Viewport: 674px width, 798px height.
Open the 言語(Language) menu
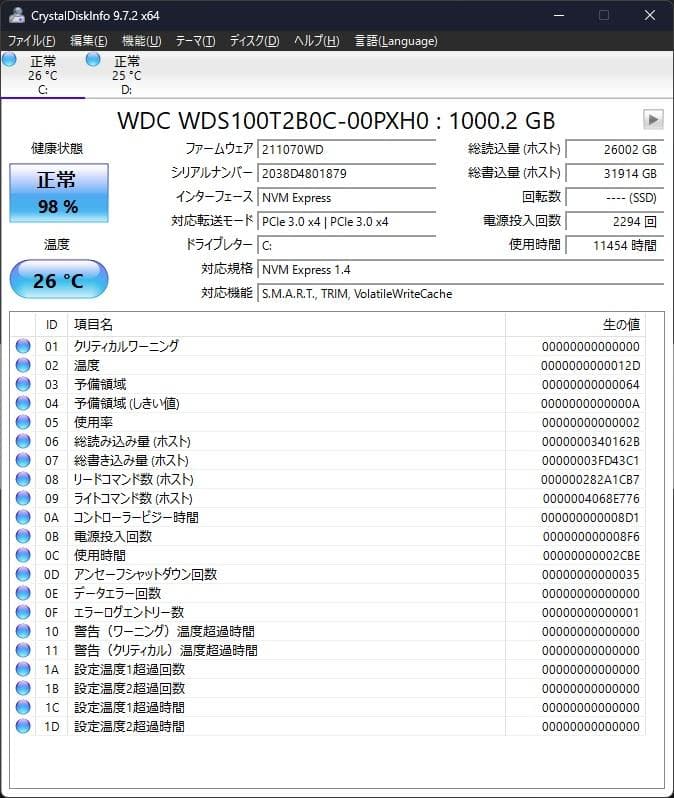tap(396, 41)
